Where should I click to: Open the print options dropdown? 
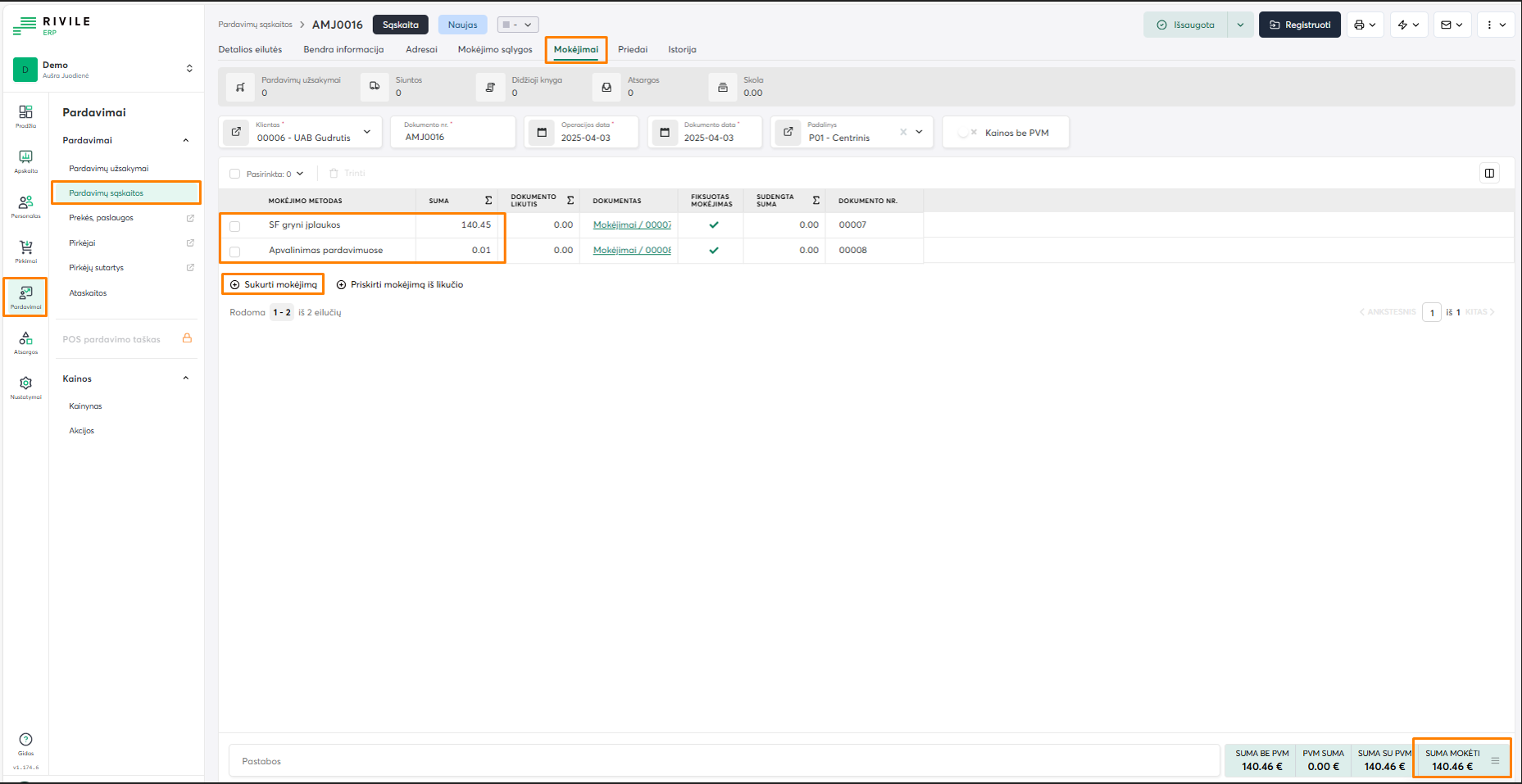point(1365,25)
